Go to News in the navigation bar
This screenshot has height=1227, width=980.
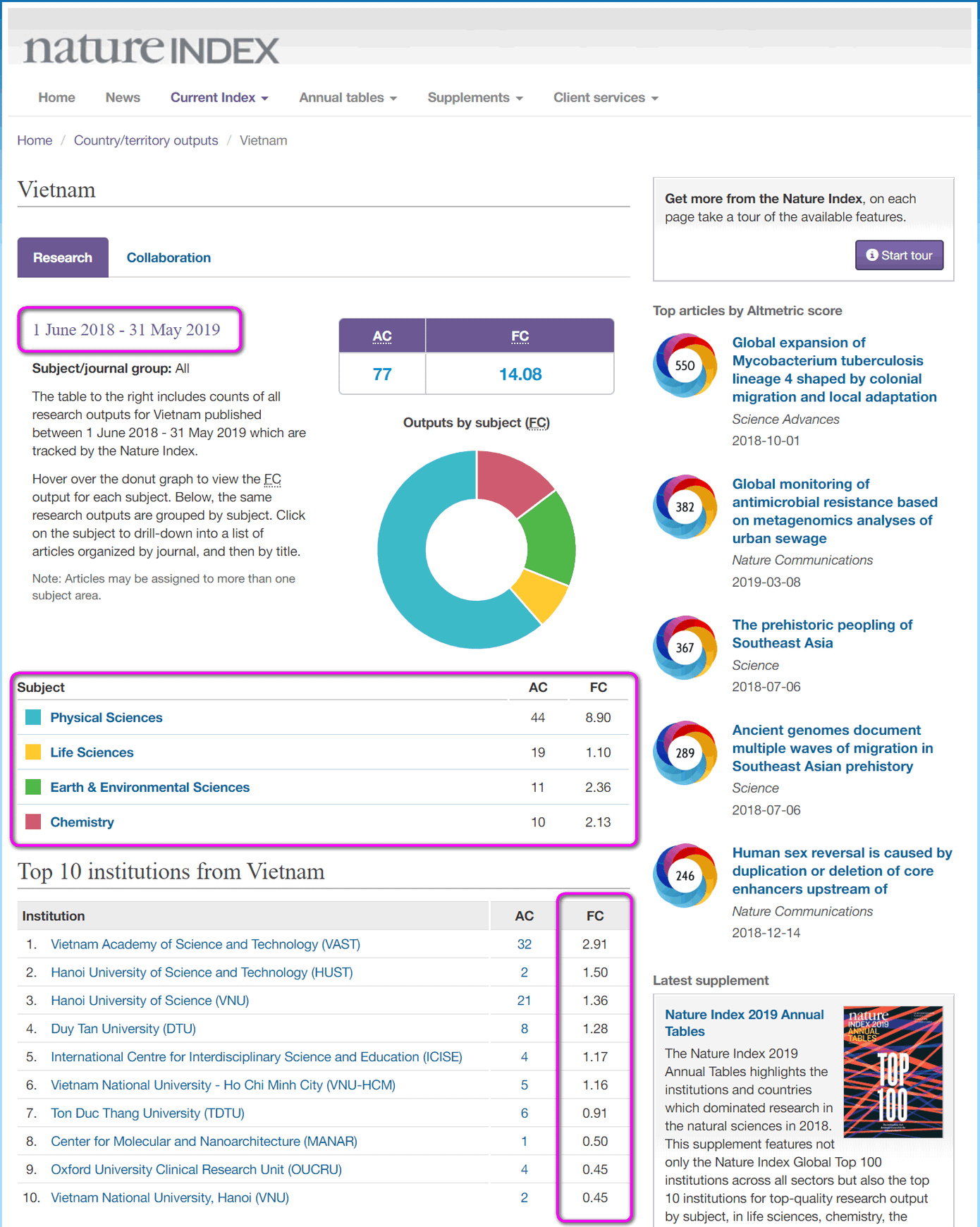tap(123, 98)
